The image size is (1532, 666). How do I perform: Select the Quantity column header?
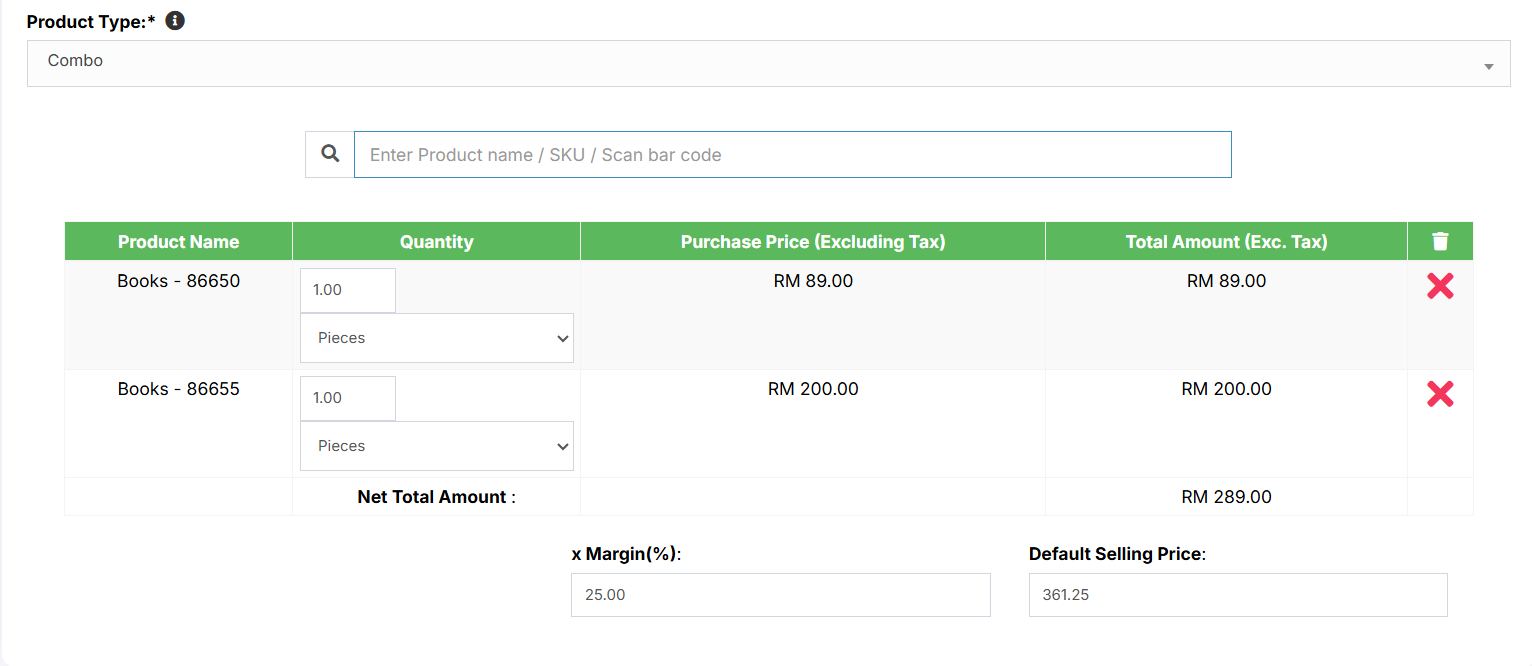click(x=436, y=242)
